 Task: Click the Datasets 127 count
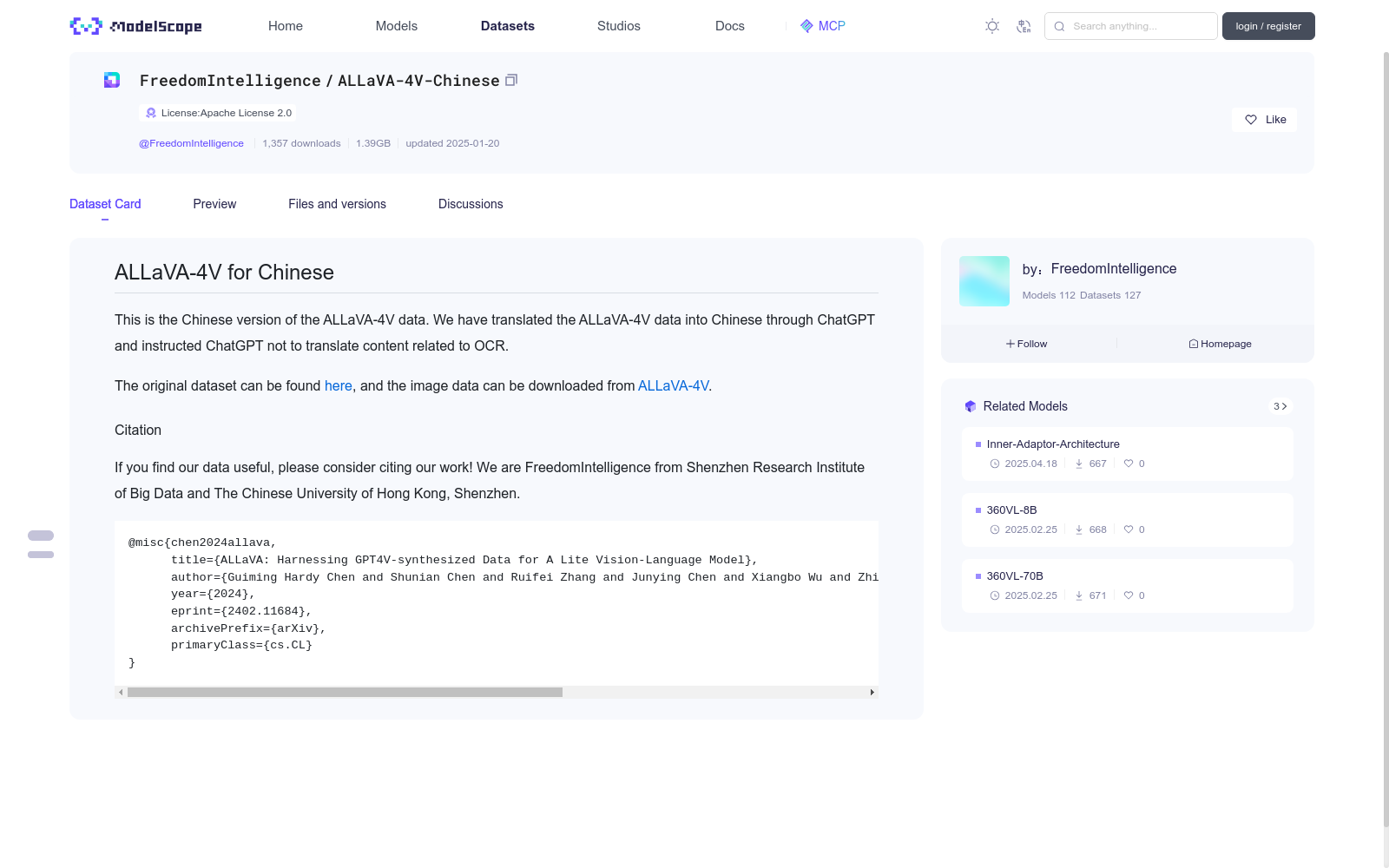point(1110,295)
